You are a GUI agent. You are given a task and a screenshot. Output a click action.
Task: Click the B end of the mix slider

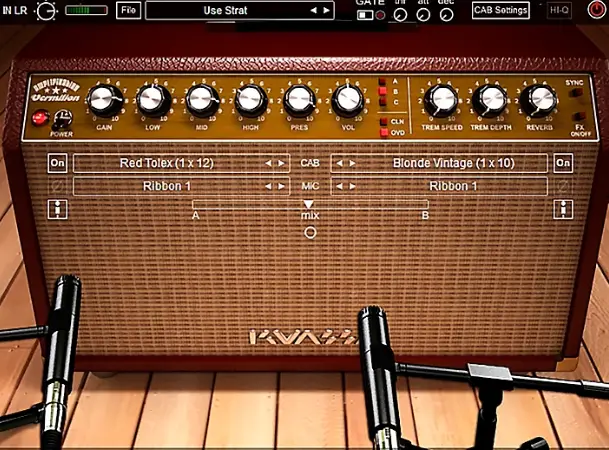(425, 215)
